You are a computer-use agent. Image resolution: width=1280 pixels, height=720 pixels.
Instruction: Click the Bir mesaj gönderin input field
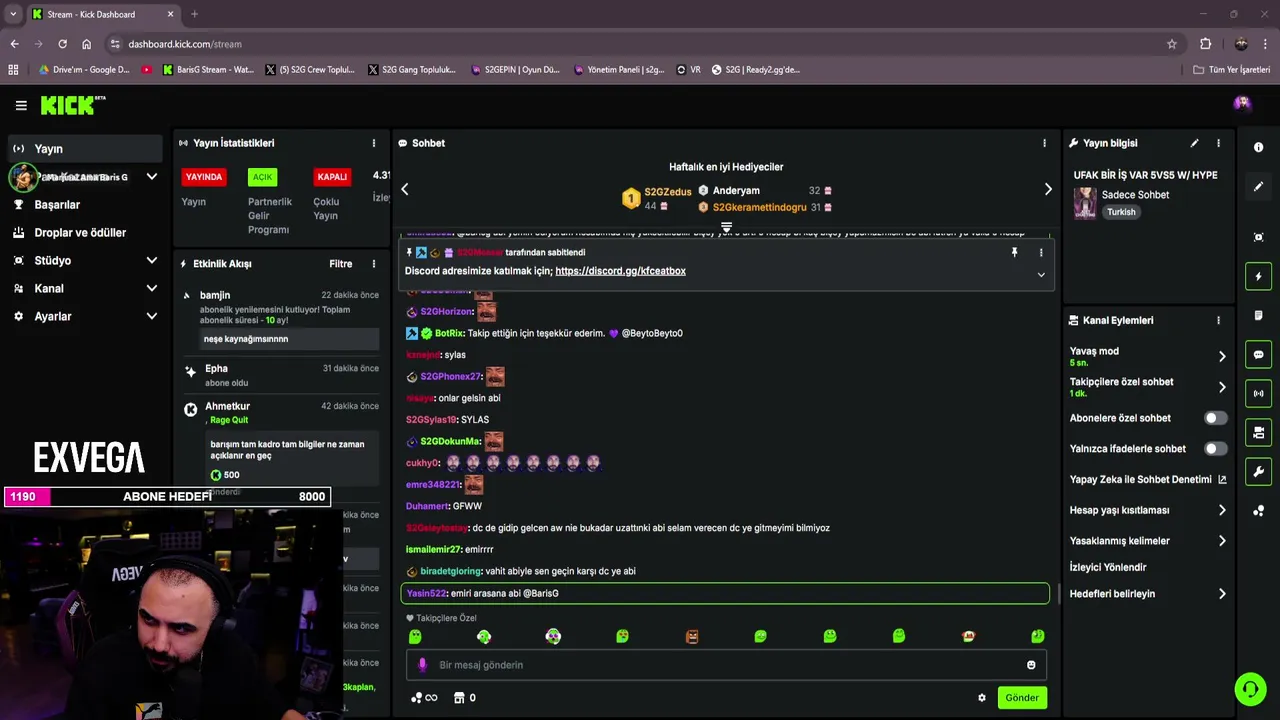pyautogui.click(x=725, y=665)
